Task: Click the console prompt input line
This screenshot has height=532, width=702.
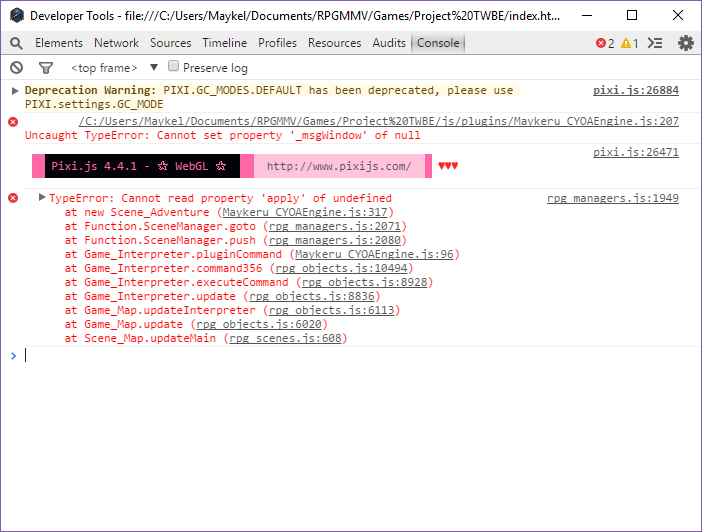Action: [x=358, y=356]
